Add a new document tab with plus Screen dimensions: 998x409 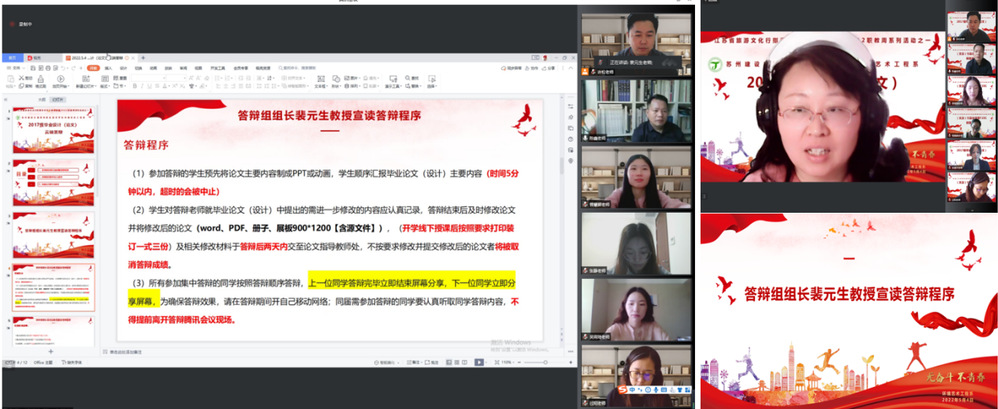[141, 58]
